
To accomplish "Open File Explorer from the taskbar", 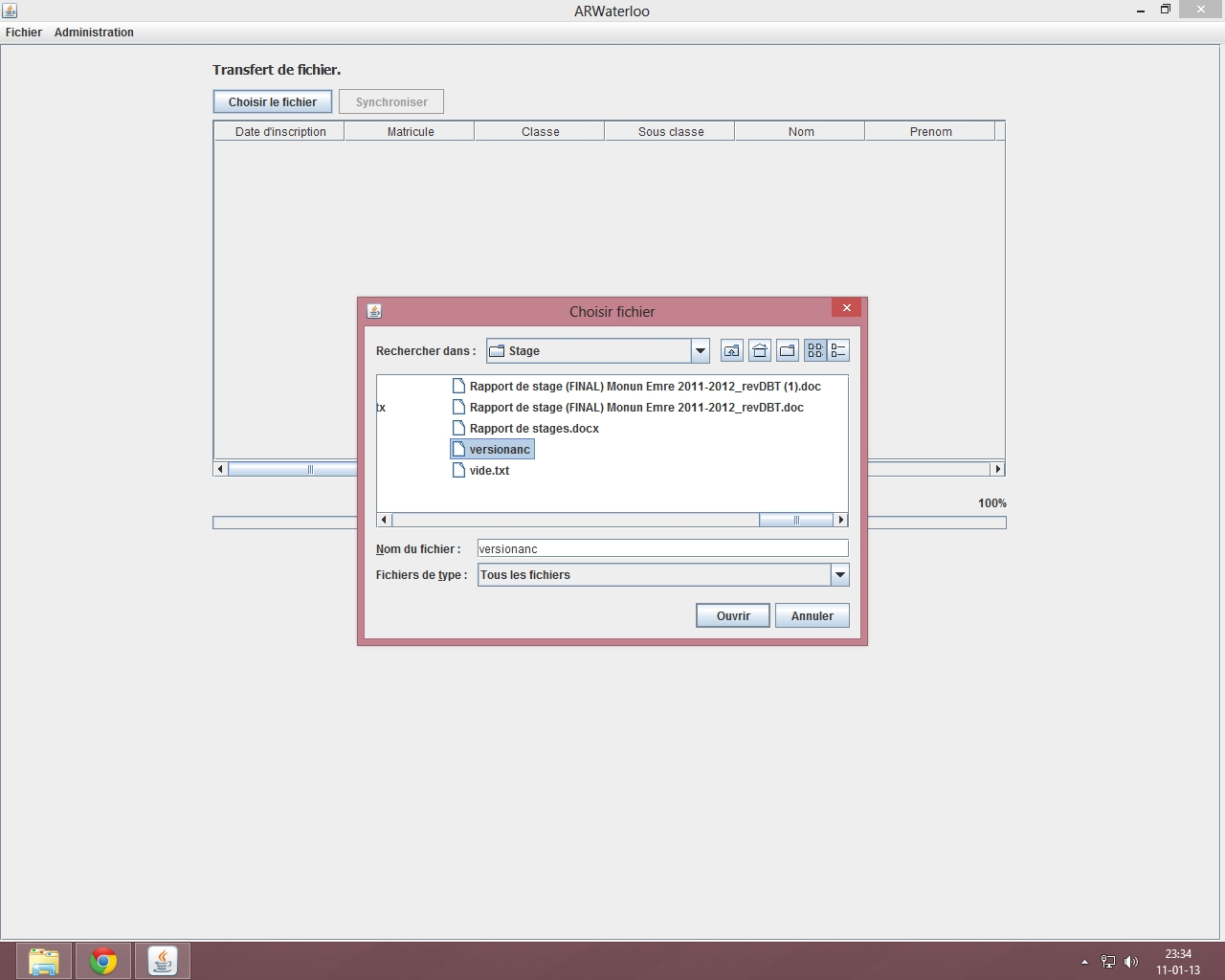I will click(x=44, y=961).
